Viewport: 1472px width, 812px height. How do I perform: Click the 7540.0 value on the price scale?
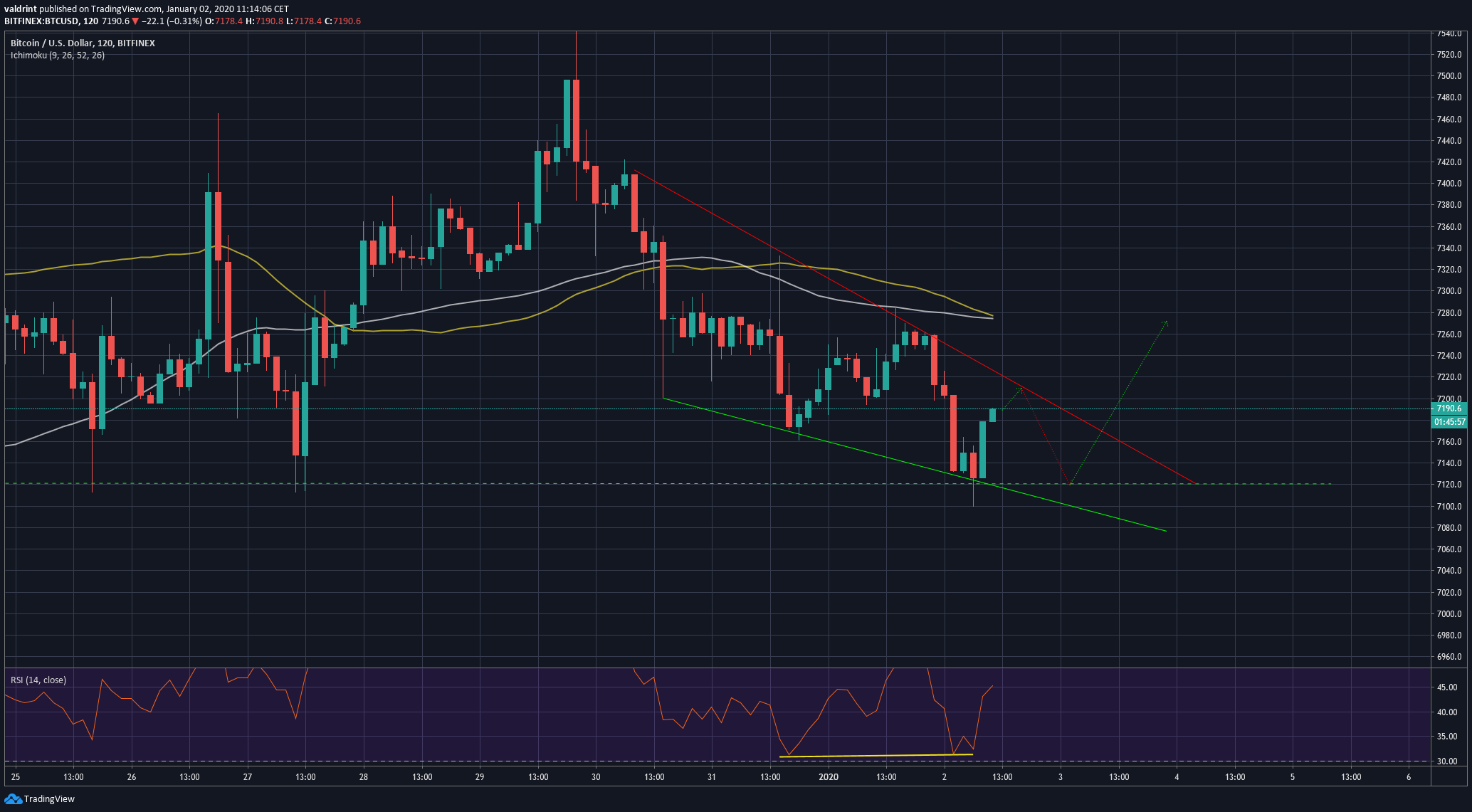pos(1451,32)
